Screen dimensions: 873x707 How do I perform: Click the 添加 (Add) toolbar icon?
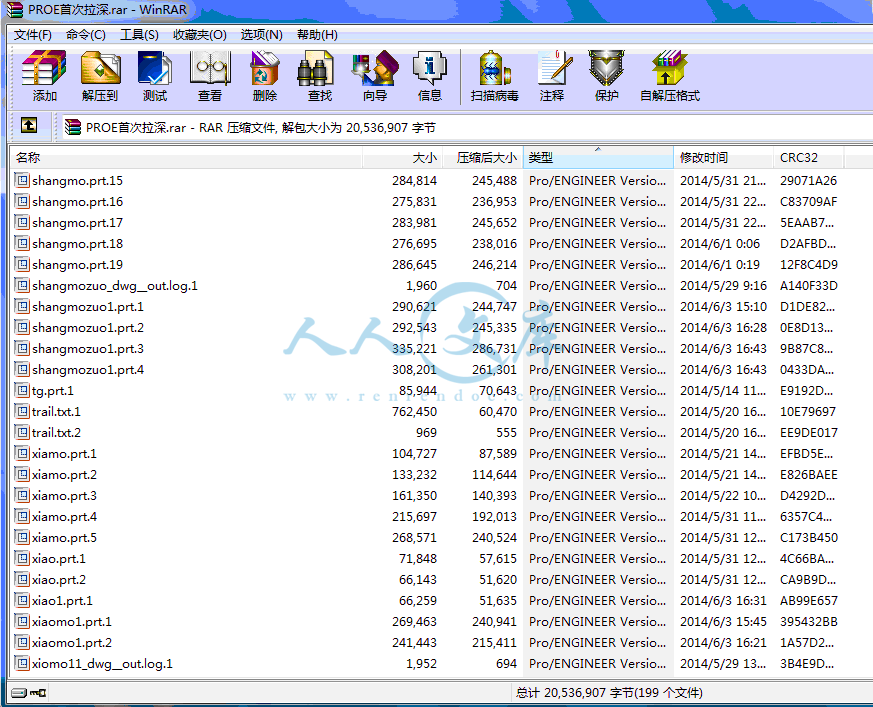44,75
